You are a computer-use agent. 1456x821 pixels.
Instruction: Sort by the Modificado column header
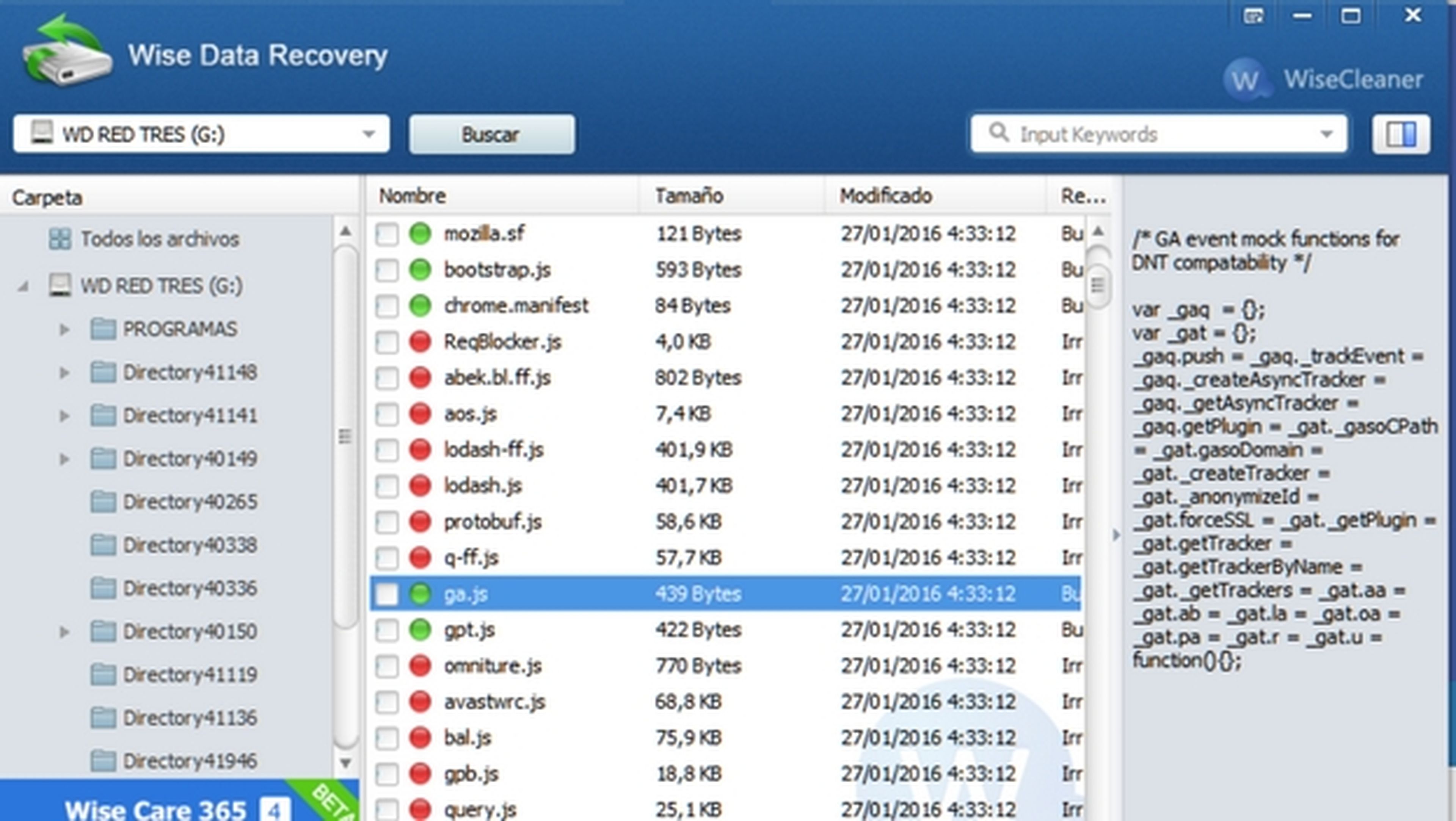(885, 196)
